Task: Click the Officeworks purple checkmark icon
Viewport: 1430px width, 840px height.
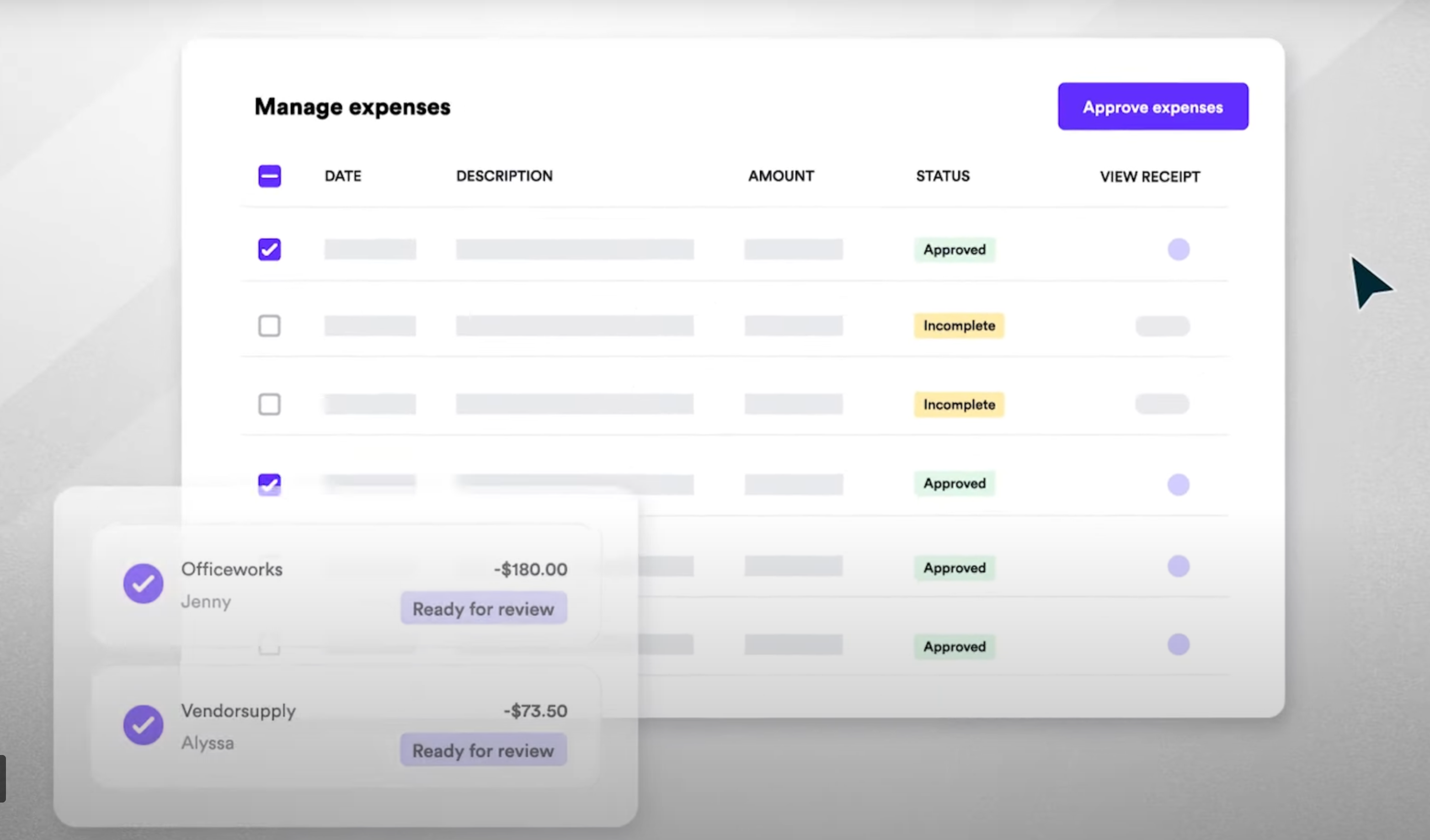Action: pos(143,583)
